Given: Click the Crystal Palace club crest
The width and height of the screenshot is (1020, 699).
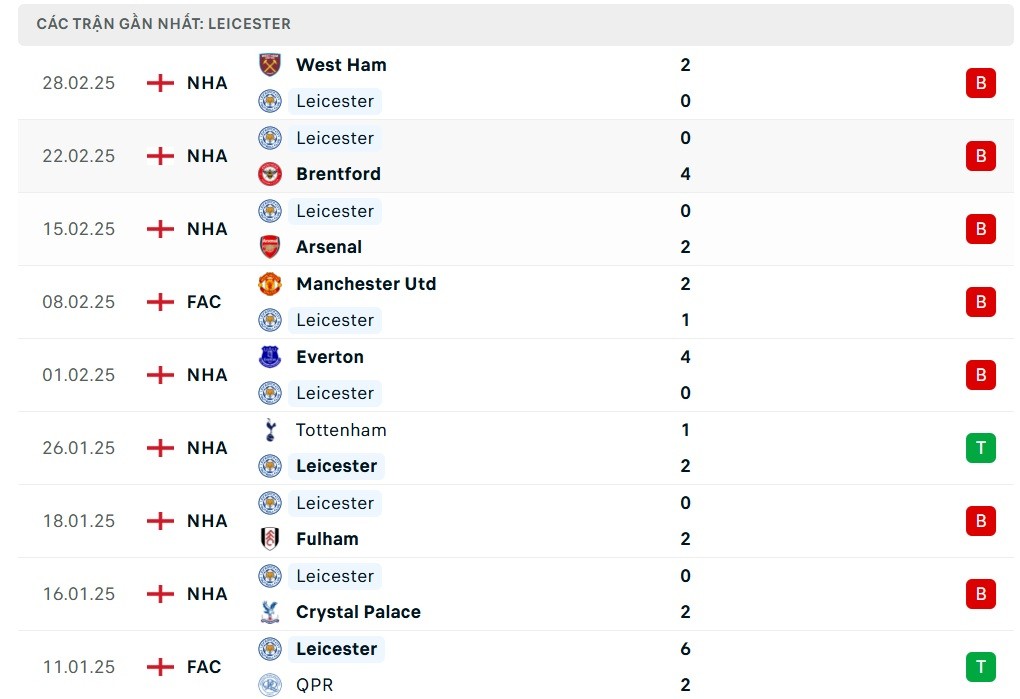Looking at the screenshot, I should pos(270,612).
